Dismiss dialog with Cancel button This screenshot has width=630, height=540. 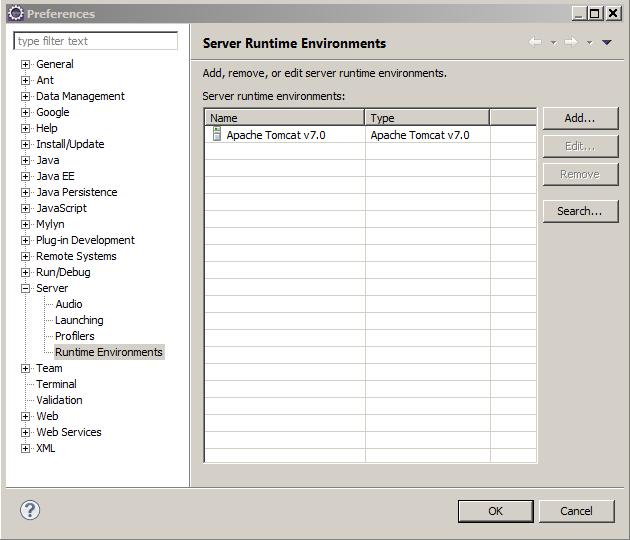pos(577,511)
